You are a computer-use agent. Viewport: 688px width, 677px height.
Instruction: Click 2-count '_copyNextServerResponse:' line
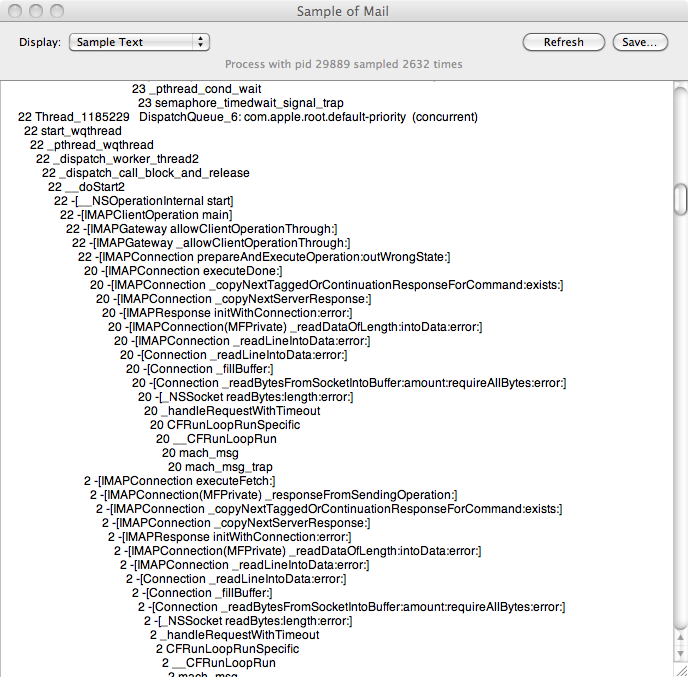236,523
